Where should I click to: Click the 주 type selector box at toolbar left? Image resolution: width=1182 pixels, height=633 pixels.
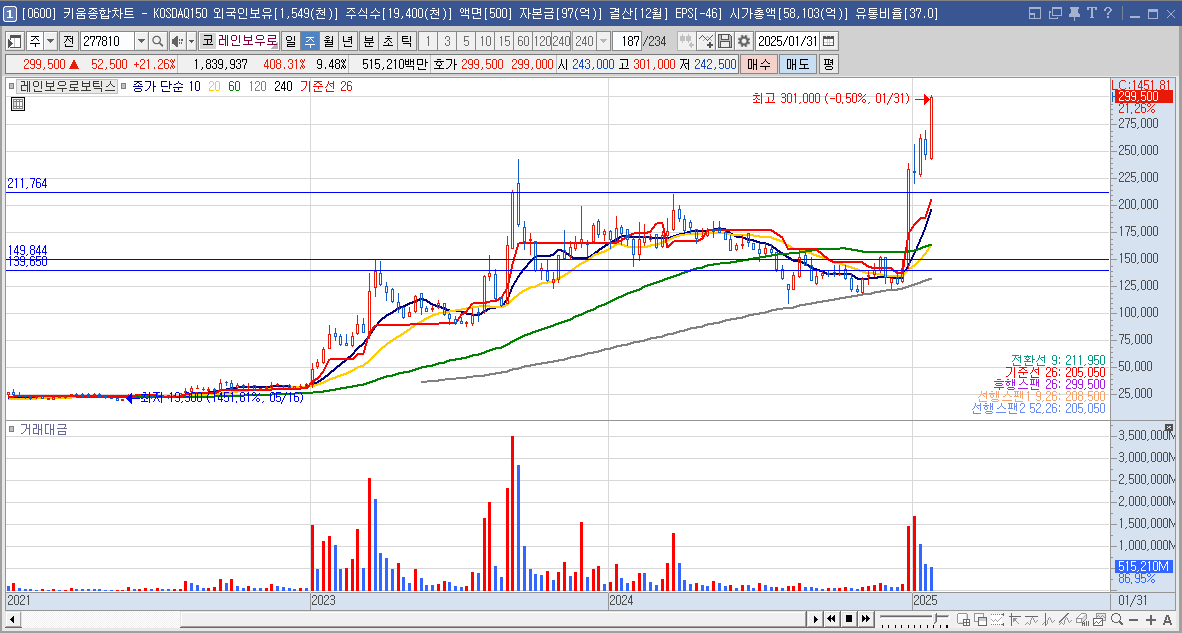point(34,41)
